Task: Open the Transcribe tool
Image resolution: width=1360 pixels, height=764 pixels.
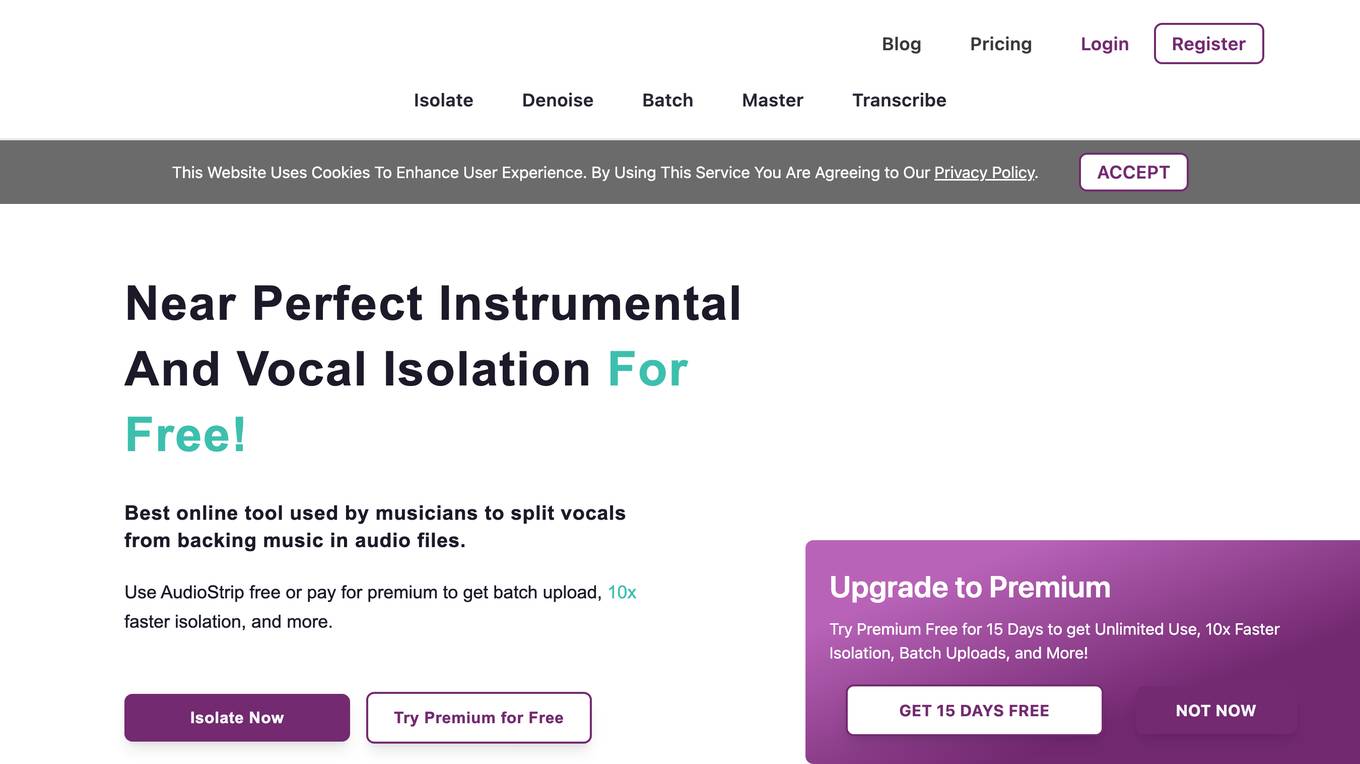Action: [x=899, y=100]
